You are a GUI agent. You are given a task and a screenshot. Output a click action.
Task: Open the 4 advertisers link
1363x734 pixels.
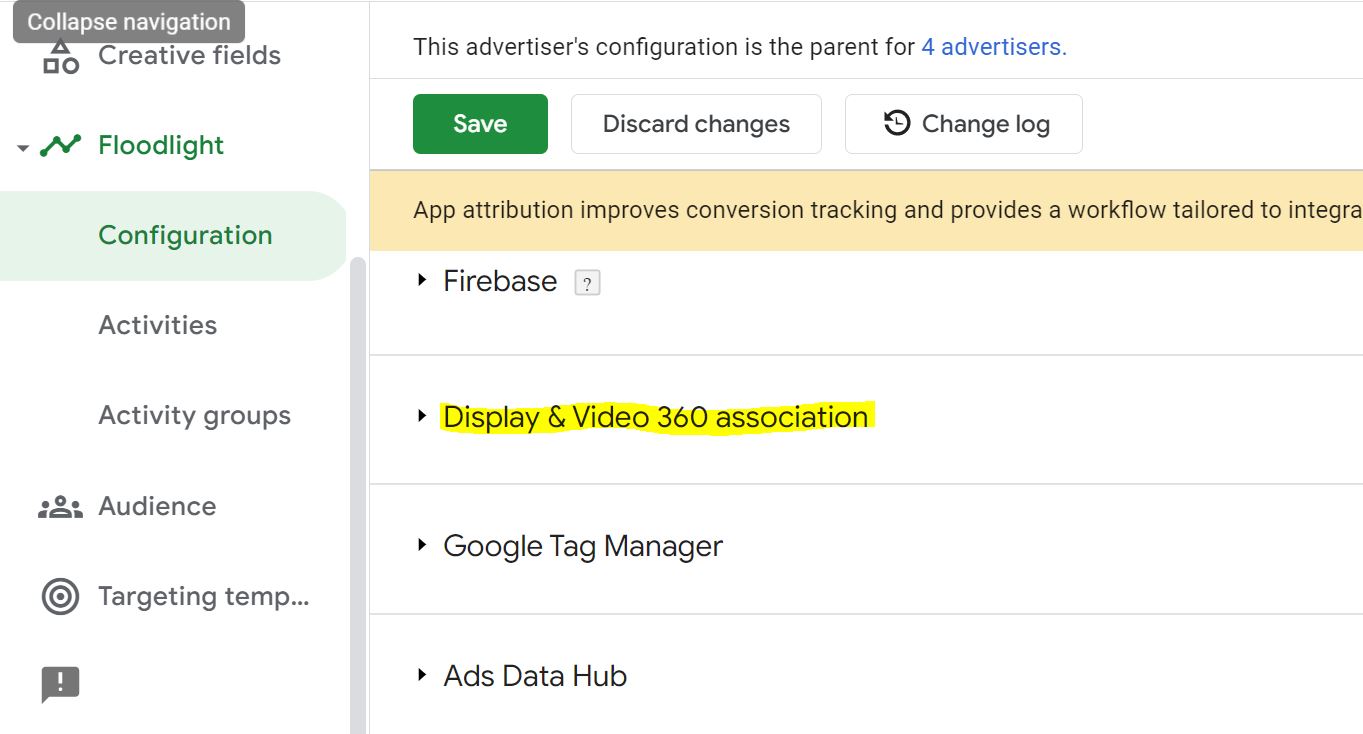(994, 47)
